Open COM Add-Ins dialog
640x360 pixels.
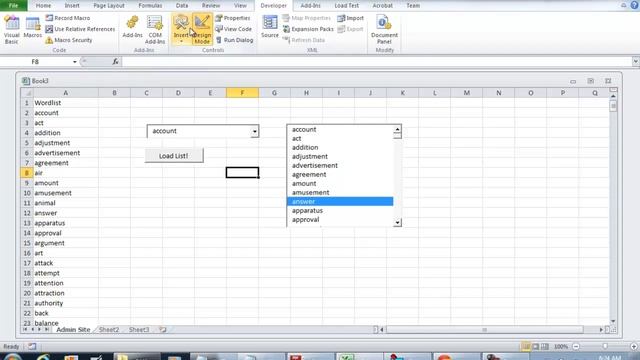155,30
